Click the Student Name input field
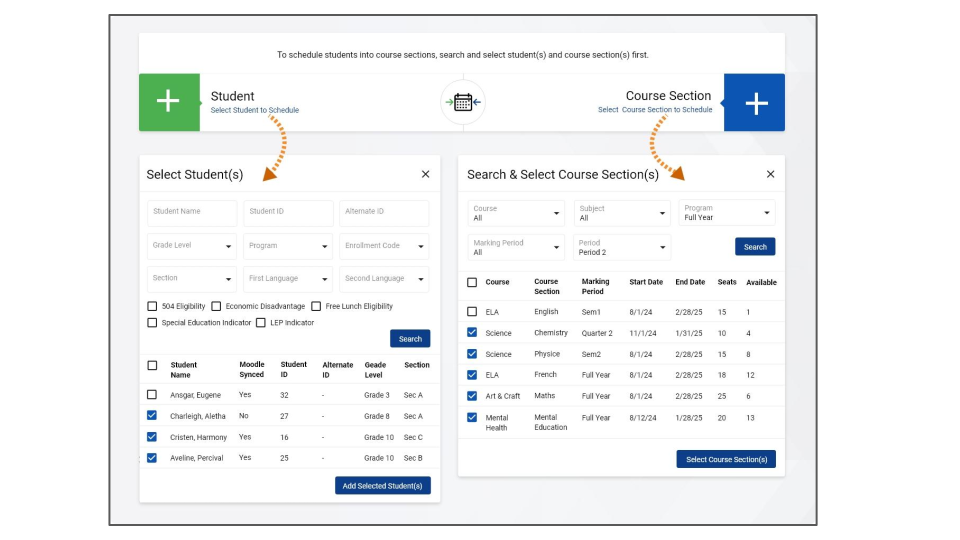The image size is (960, 540). pos(192,212)
